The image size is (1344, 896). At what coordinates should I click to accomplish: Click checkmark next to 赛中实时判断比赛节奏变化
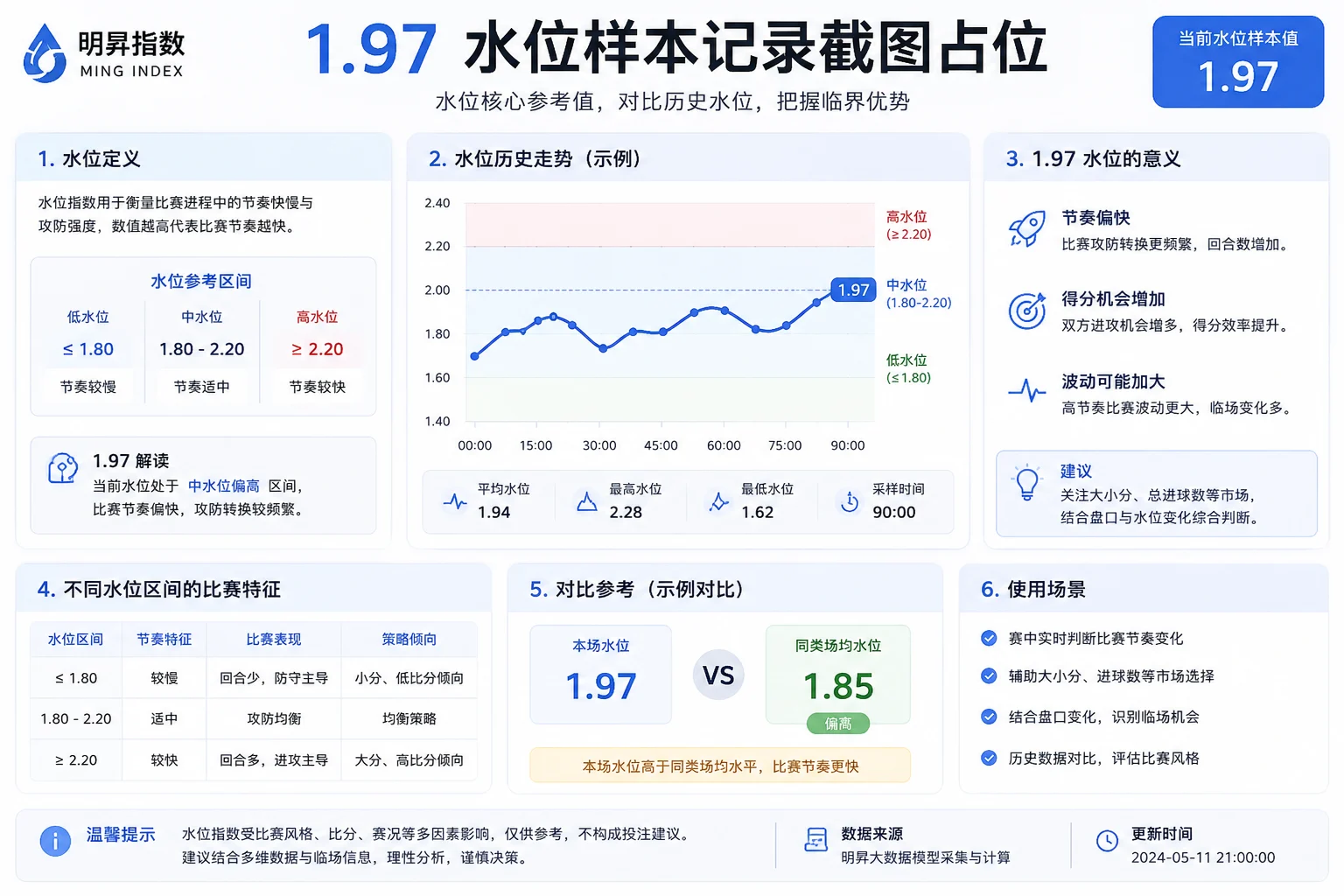(x=989, y=638)
